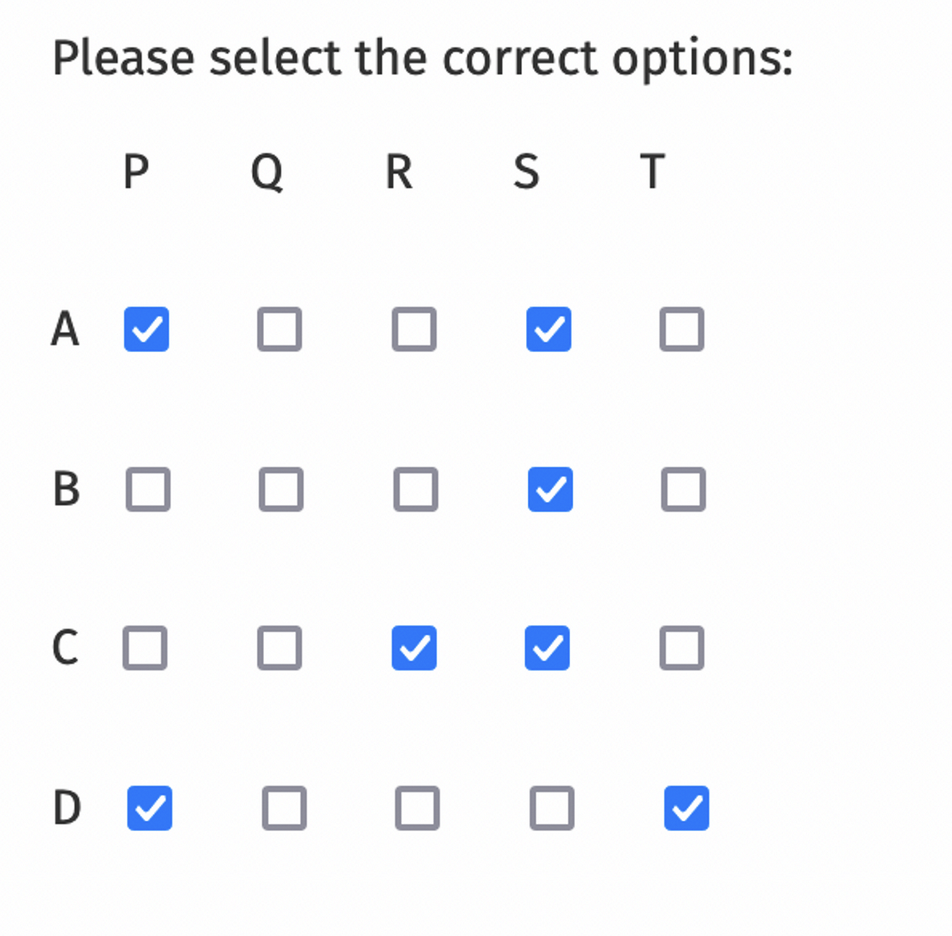Check checkbox Q in row C
This screenshot has width=952, height=936.
coord(281,648)
